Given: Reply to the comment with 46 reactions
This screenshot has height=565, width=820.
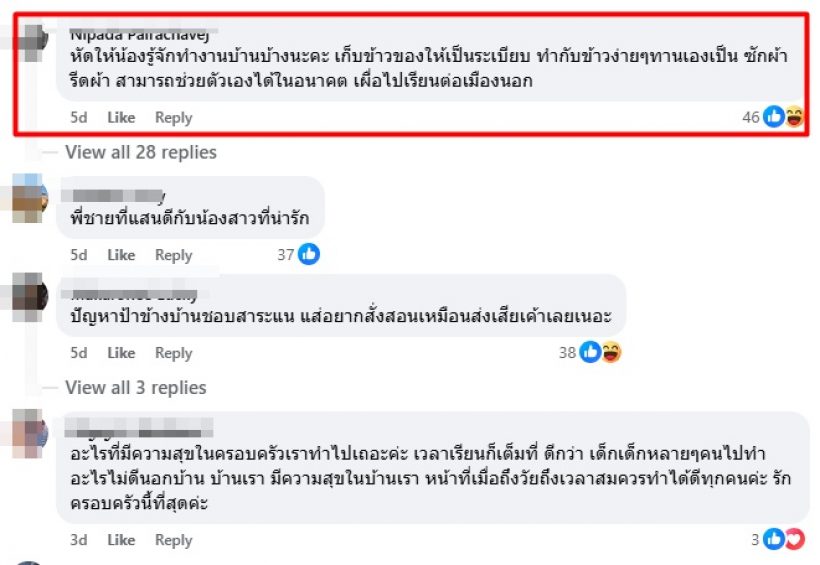Looking at the screenshot, I should [x=173, y=118].
